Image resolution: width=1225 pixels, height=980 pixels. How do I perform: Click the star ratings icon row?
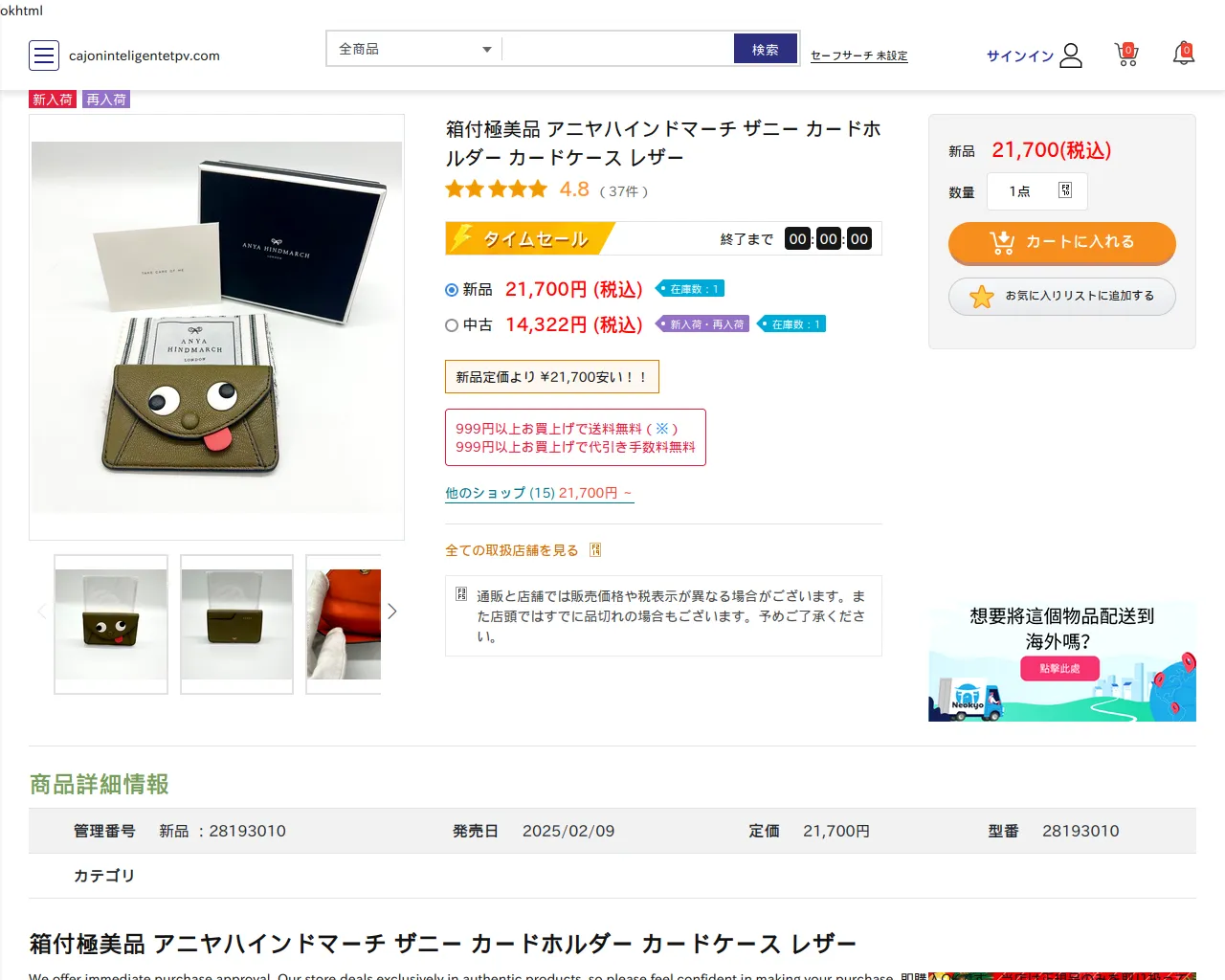pyautogui.click(x=497, y=189)
